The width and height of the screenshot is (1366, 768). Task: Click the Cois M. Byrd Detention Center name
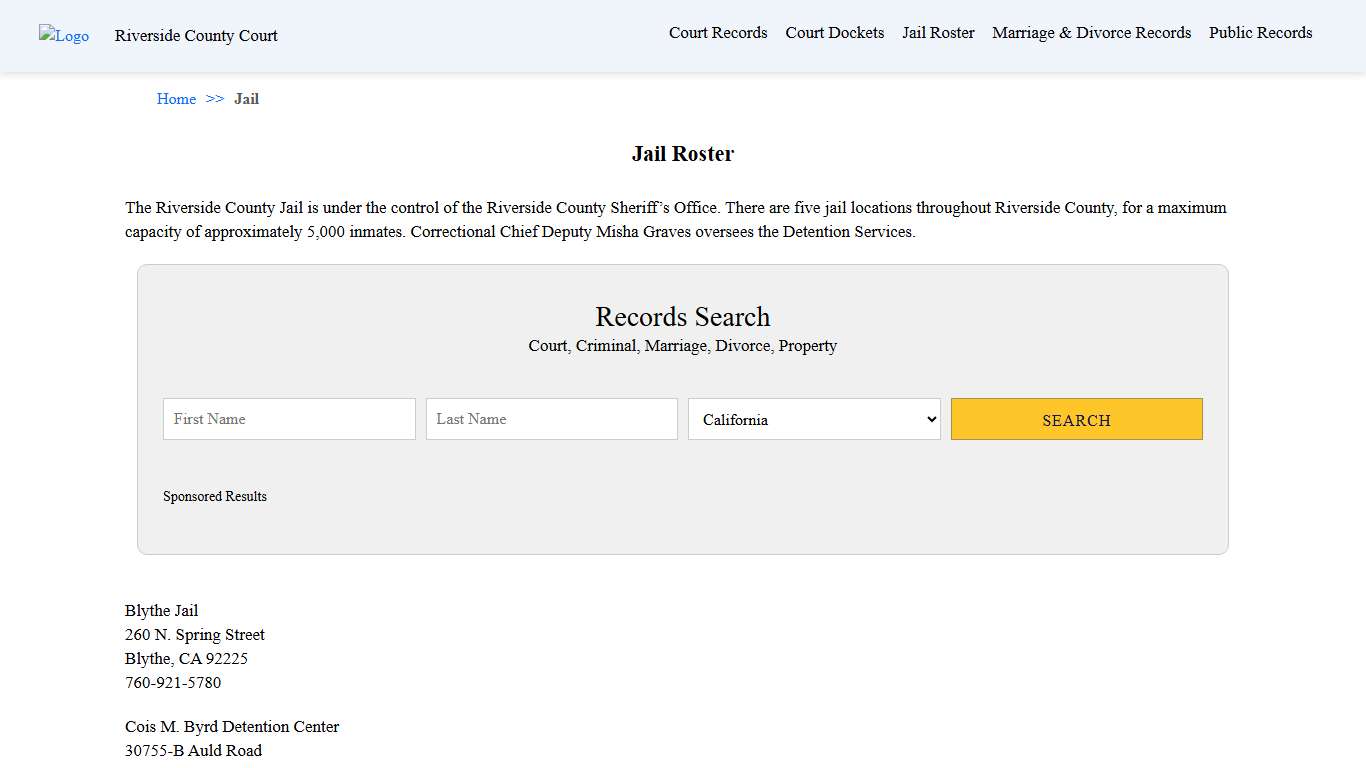[x=232, y=726]
